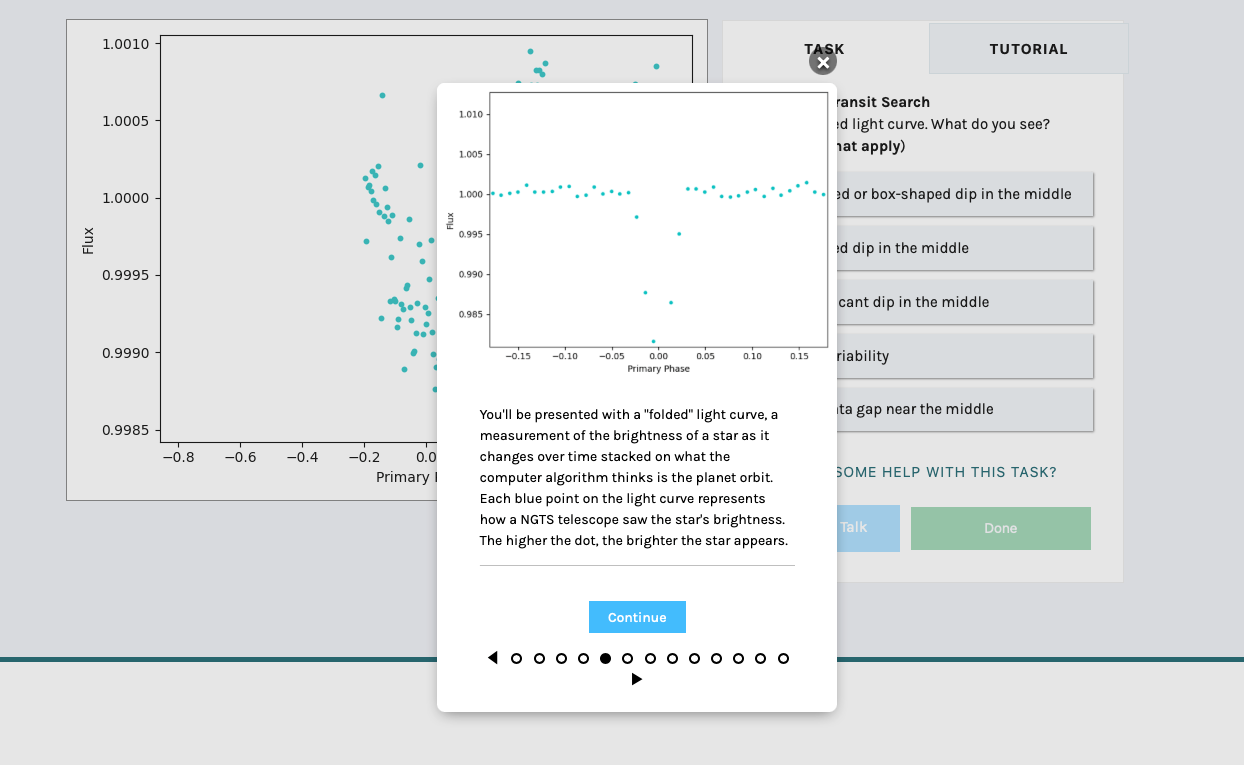The height and width of the screenshot is (765, 1244).
Task: Choose the second 'dip in the middle' answer
Action: 964,248
